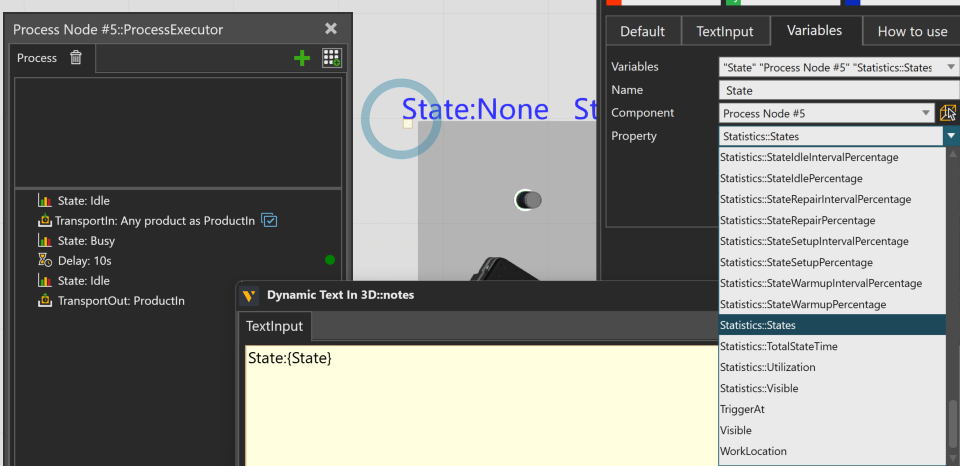
Task: Click the State: Busy chart icon
Action: coord(44,240)
